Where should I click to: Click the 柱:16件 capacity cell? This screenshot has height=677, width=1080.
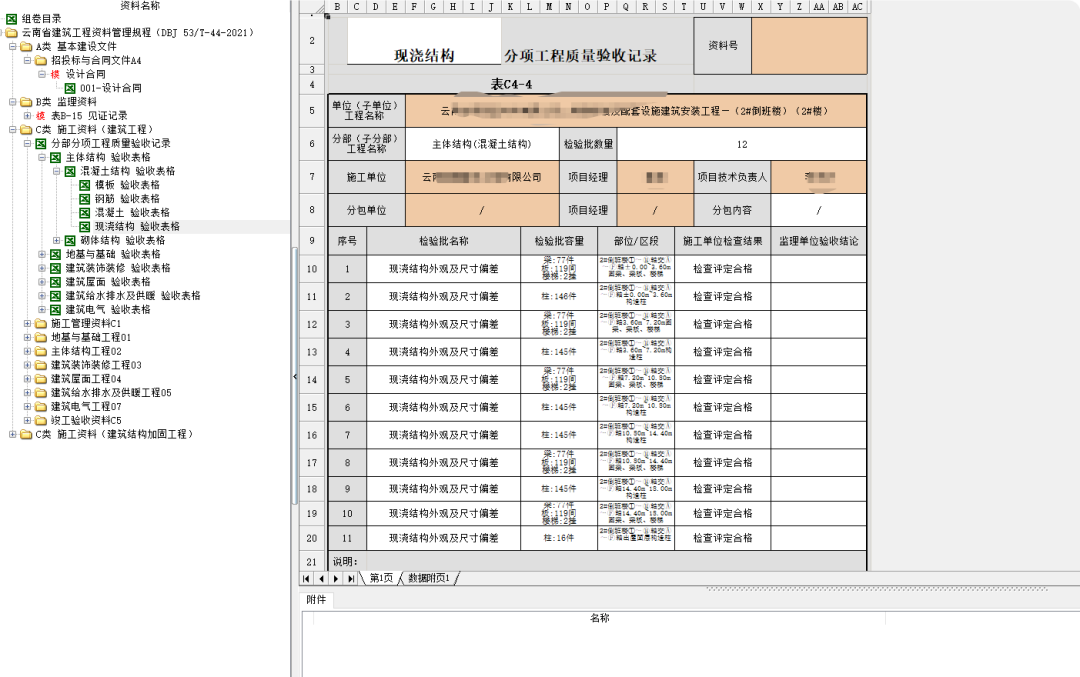(559, 538)
